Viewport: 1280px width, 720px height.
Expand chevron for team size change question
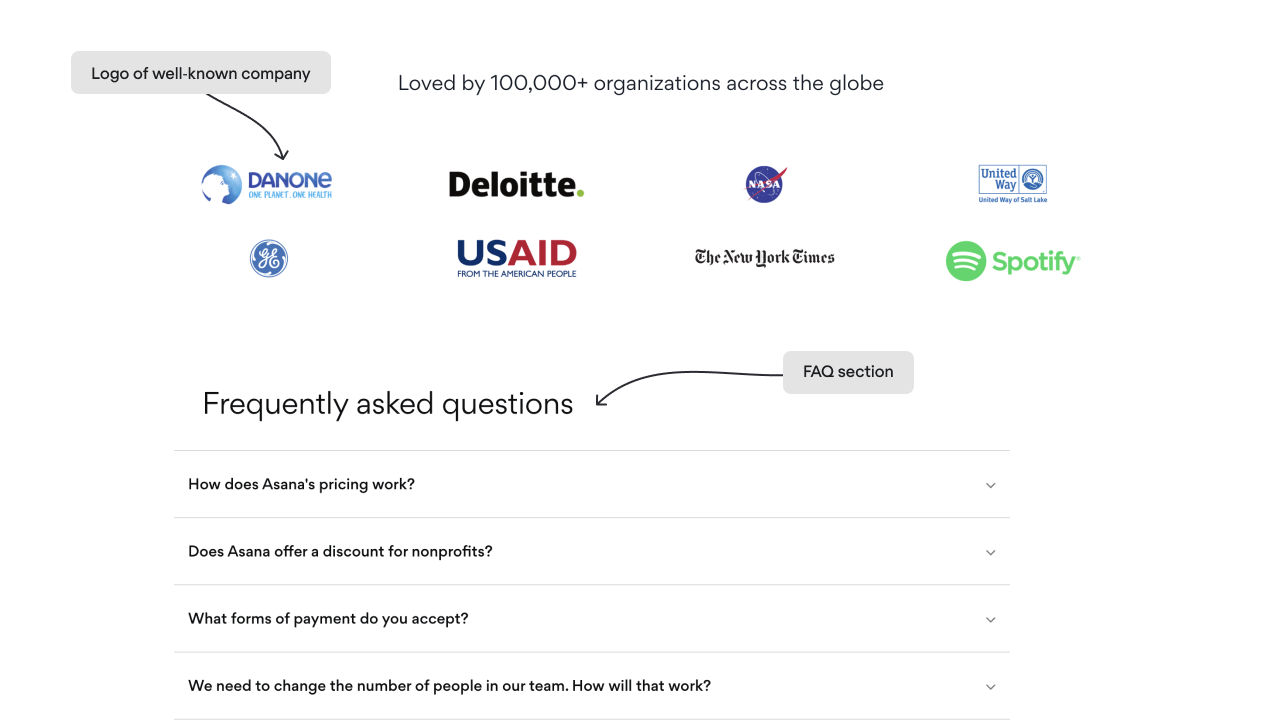coord(991,686)
